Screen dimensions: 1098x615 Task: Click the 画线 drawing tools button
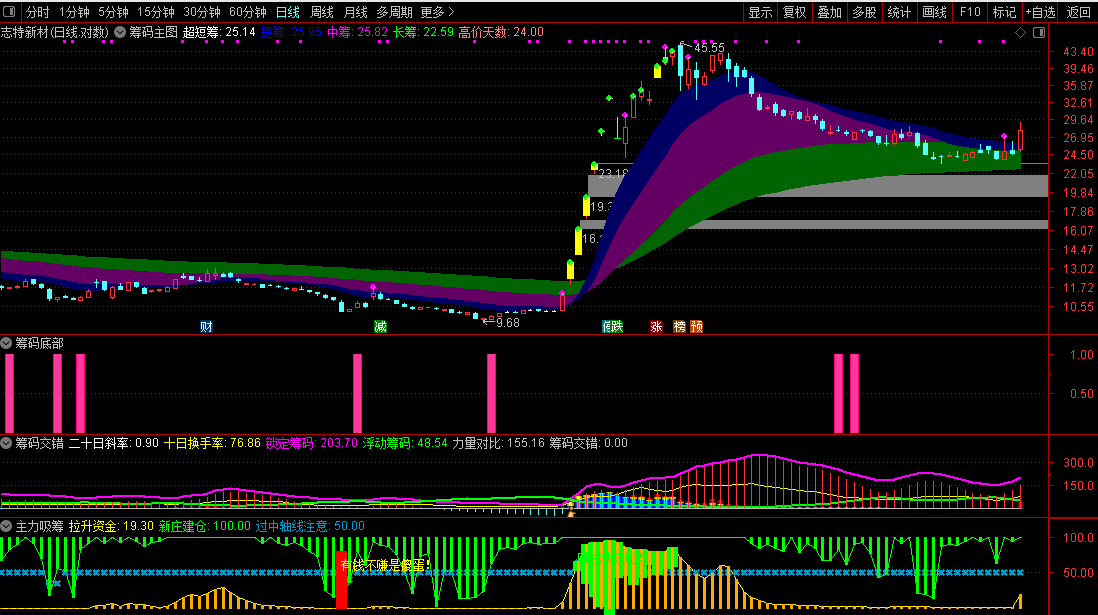point(934,12)
